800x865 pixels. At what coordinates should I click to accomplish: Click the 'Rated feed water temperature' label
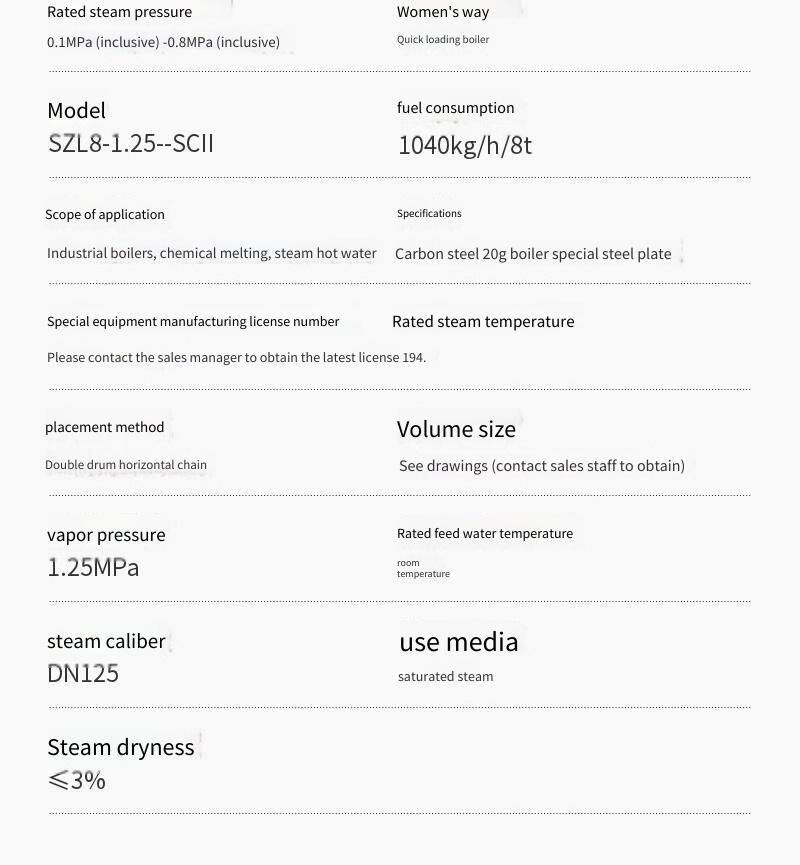click(485, 534)
